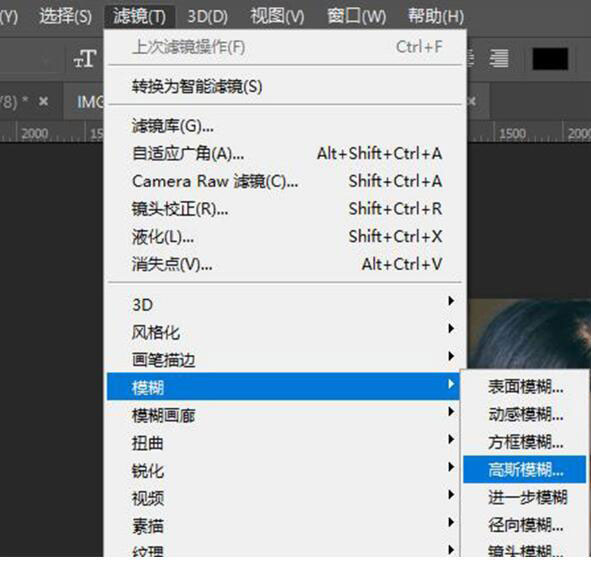
Task: Choose 动感模糊...
Action: click(x=525, y=414)
